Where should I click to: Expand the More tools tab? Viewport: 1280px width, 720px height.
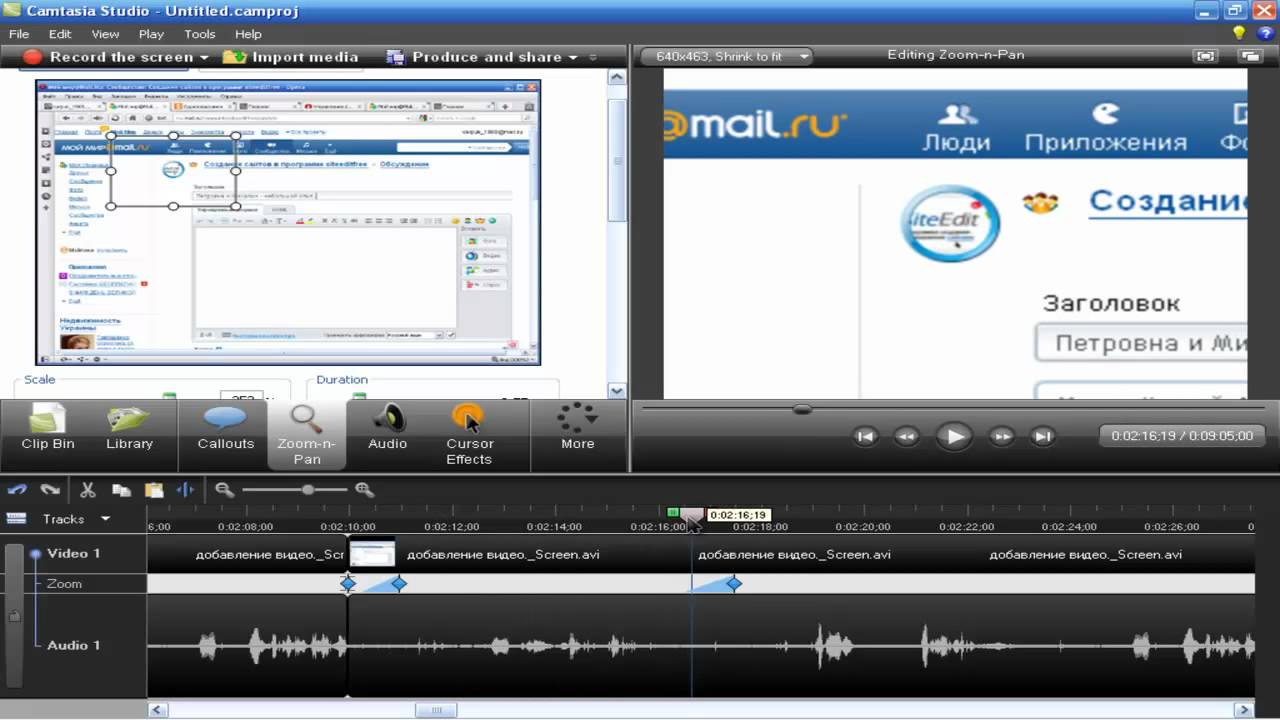(x=577, y=427)
